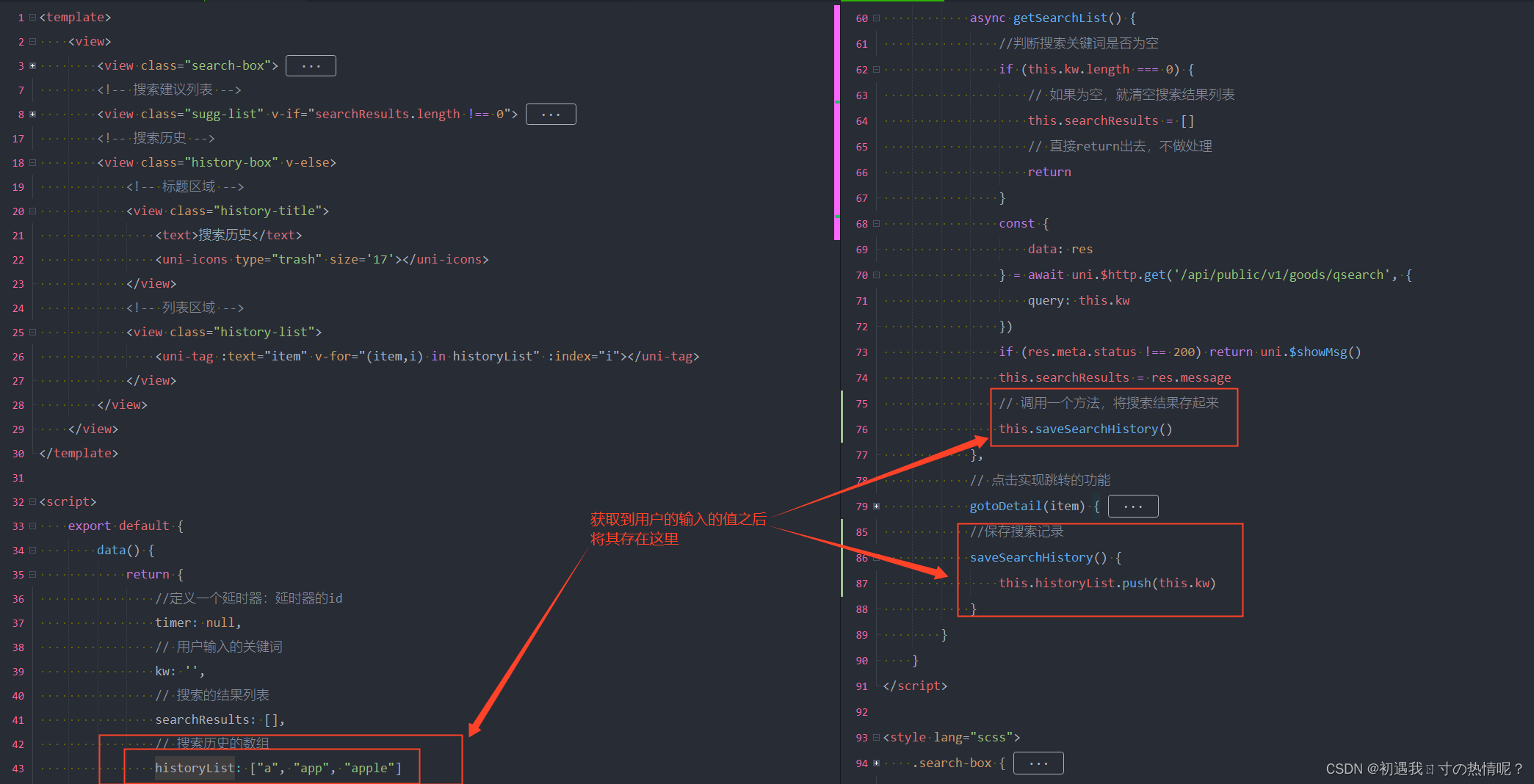Click the "<!-- 标题区域 -->" comment
The width and height of the screenshot is (1534, 784).
click(185, 186)
